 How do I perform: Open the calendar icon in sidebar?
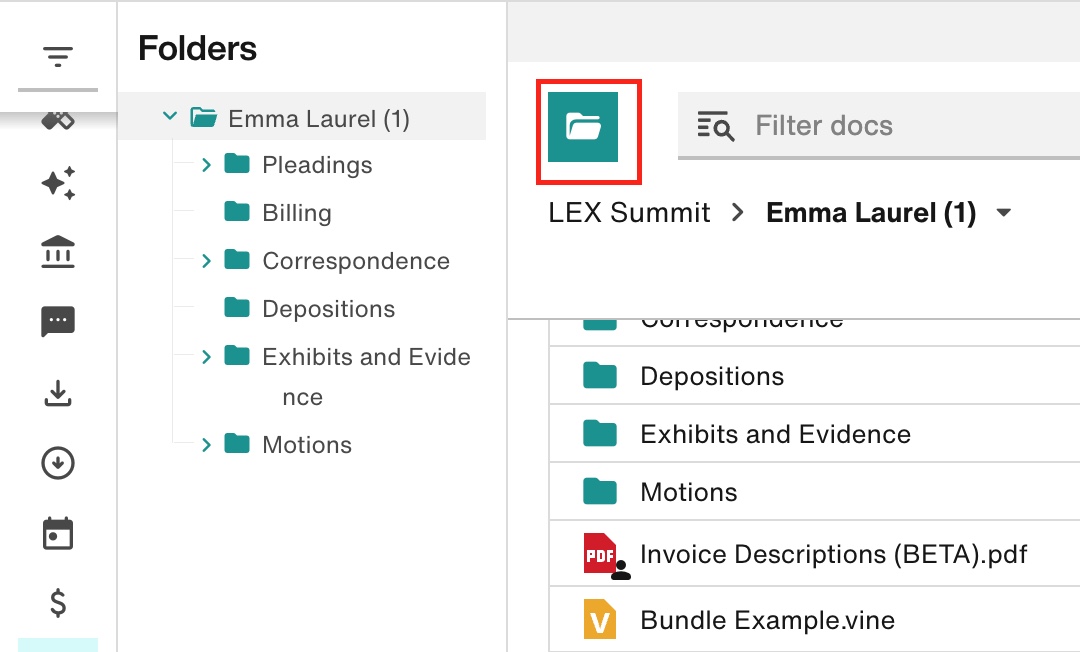click(58, 534)
